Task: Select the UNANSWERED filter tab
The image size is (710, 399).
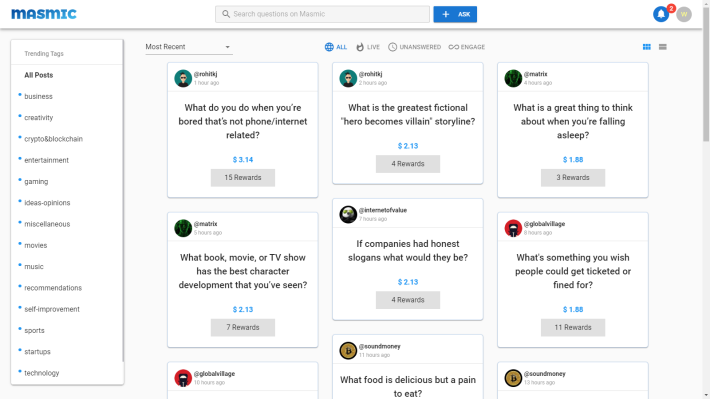Action: (414, 47)
